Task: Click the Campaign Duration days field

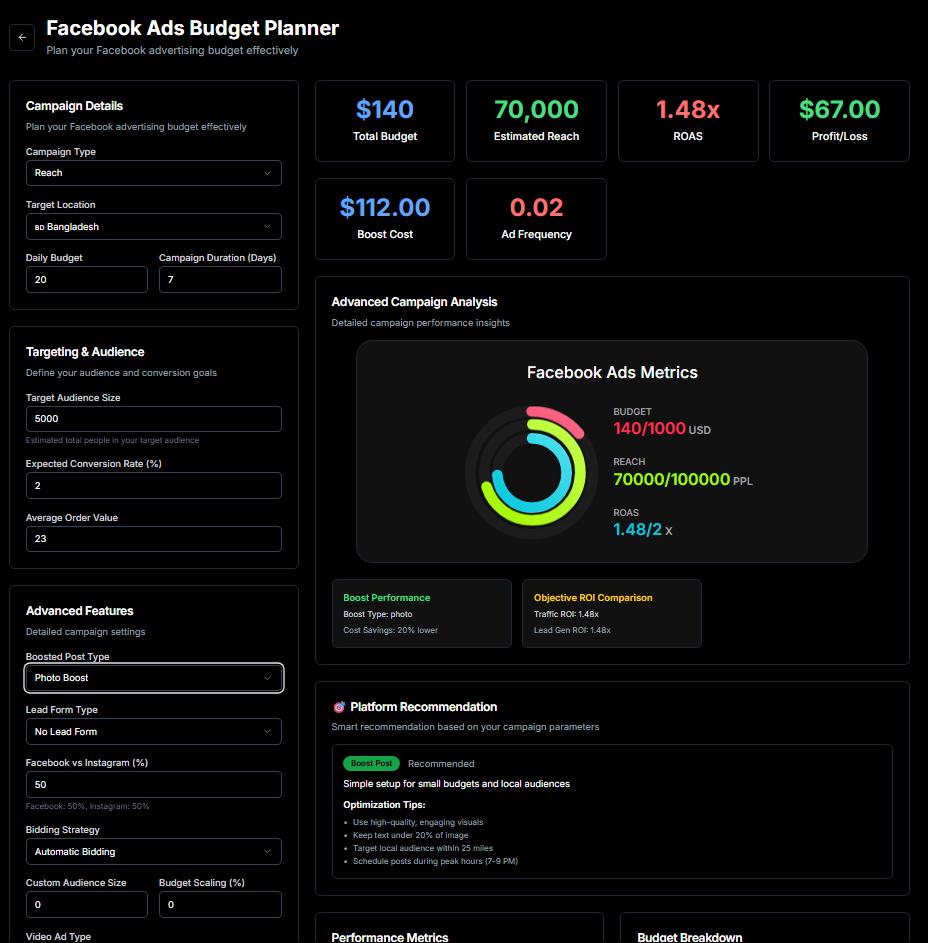Action: (x=220, y=279)
